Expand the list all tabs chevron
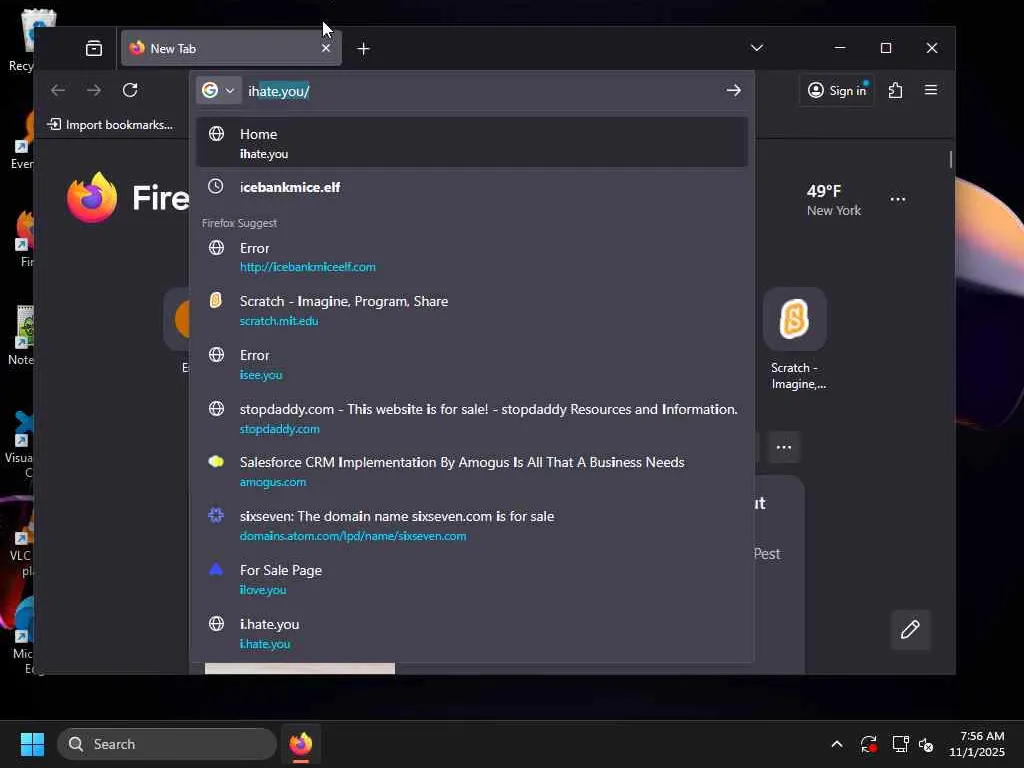The height and width of the screenshot is (768, 1024). 756,48
